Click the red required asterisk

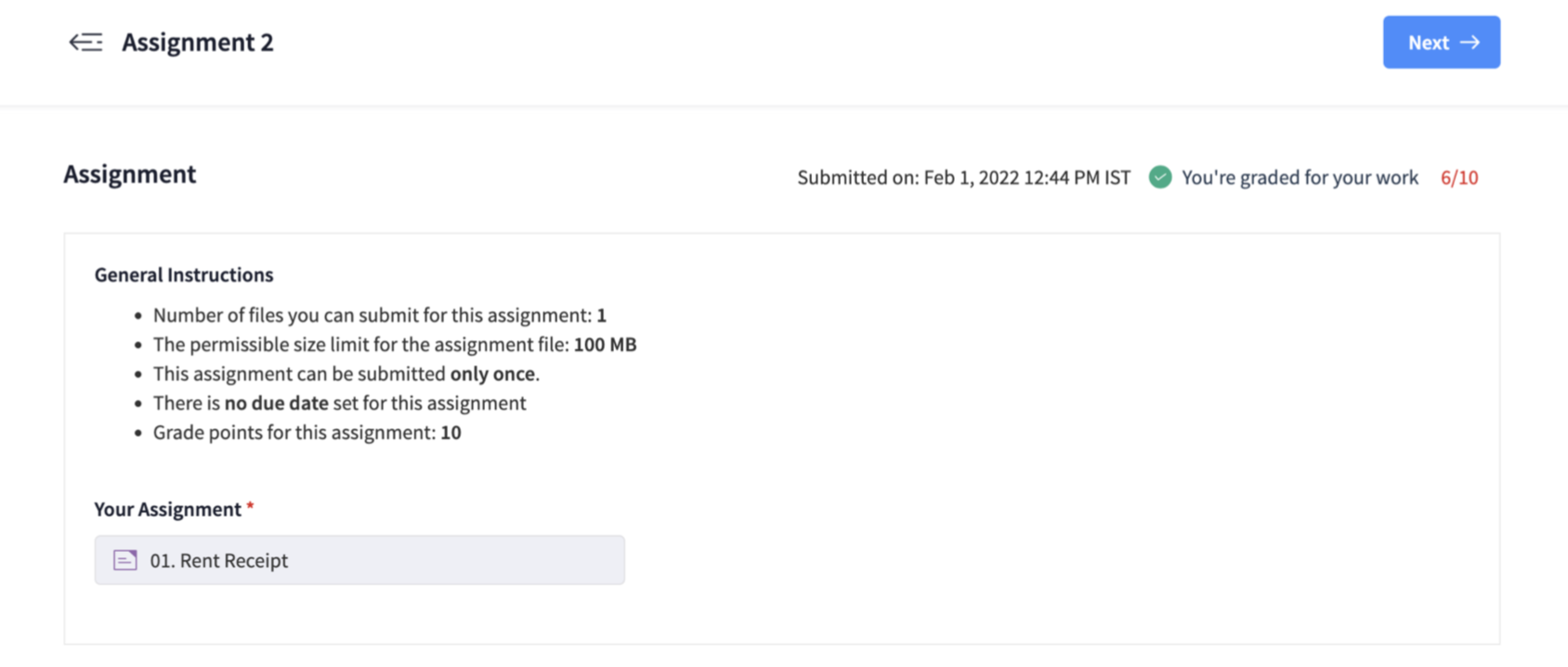coord(250,507)
